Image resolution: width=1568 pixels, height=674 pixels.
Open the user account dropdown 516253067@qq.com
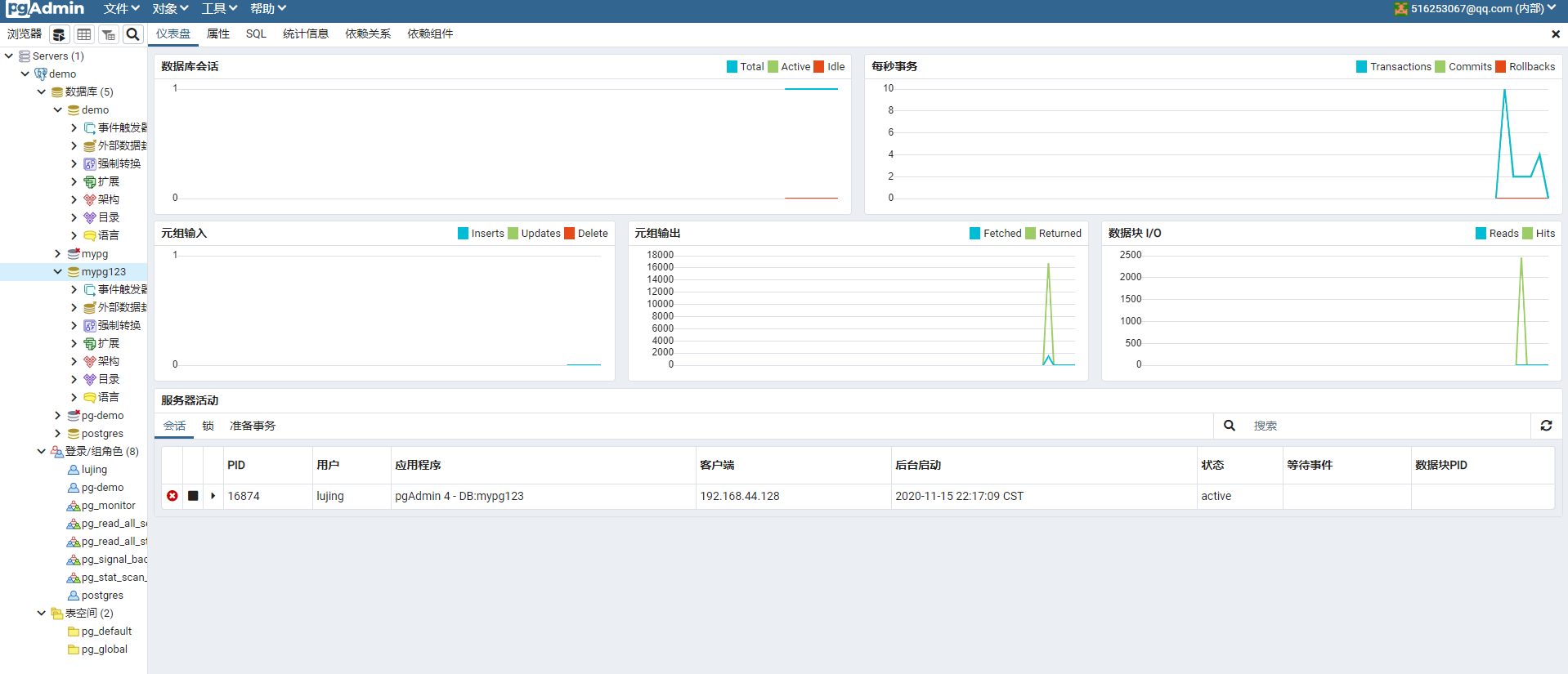pos(1483,9)
